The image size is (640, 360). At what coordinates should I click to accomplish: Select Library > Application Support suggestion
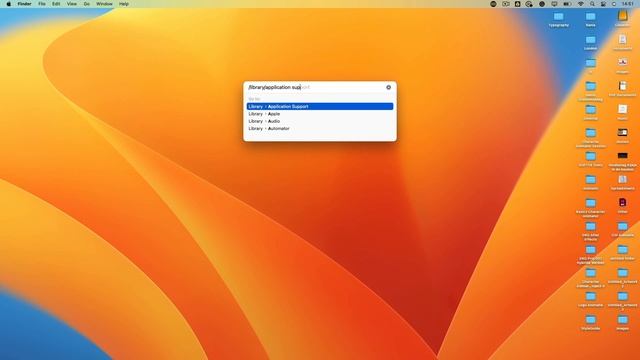tap(320, 107)
